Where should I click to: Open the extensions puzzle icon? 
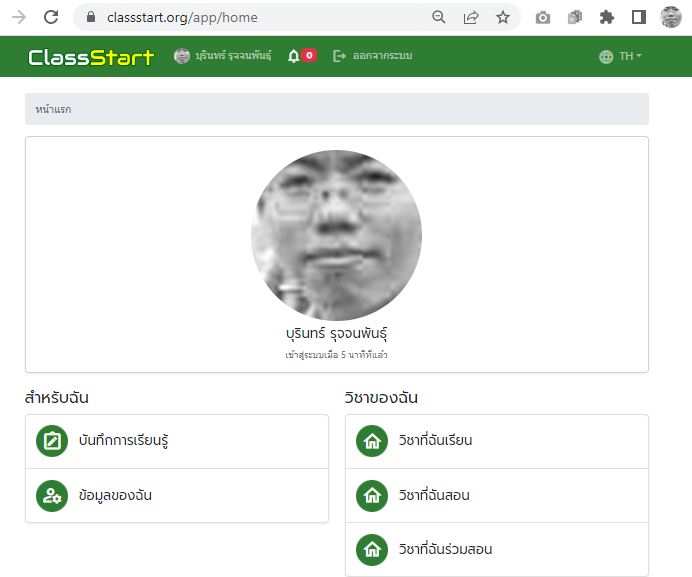607,17
